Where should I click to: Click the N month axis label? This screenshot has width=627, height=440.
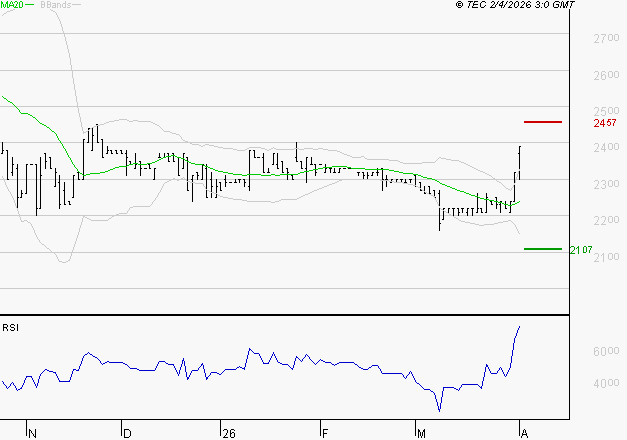(x=32, y=434)
